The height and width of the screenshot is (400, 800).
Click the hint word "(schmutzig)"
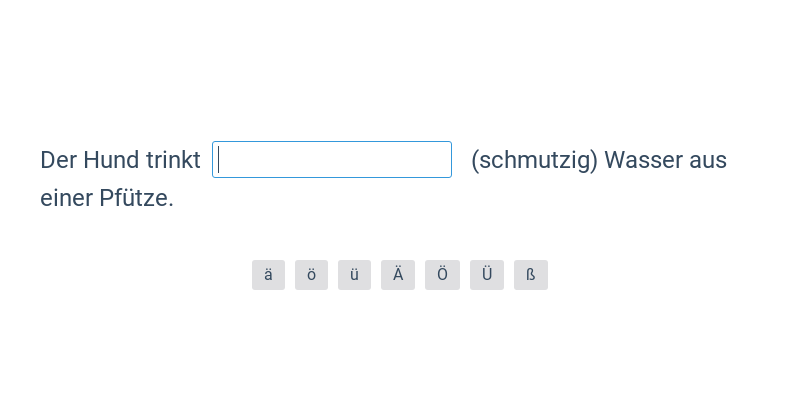click(534, 160)
